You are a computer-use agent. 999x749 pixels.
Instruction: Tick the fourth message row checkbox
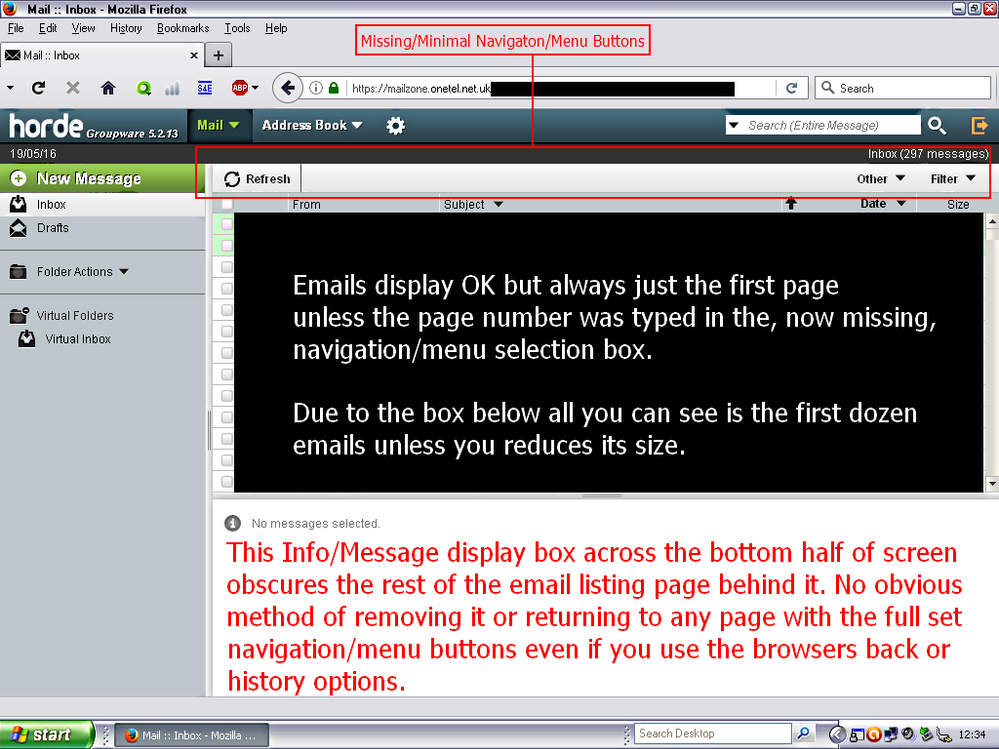[227, 289]
